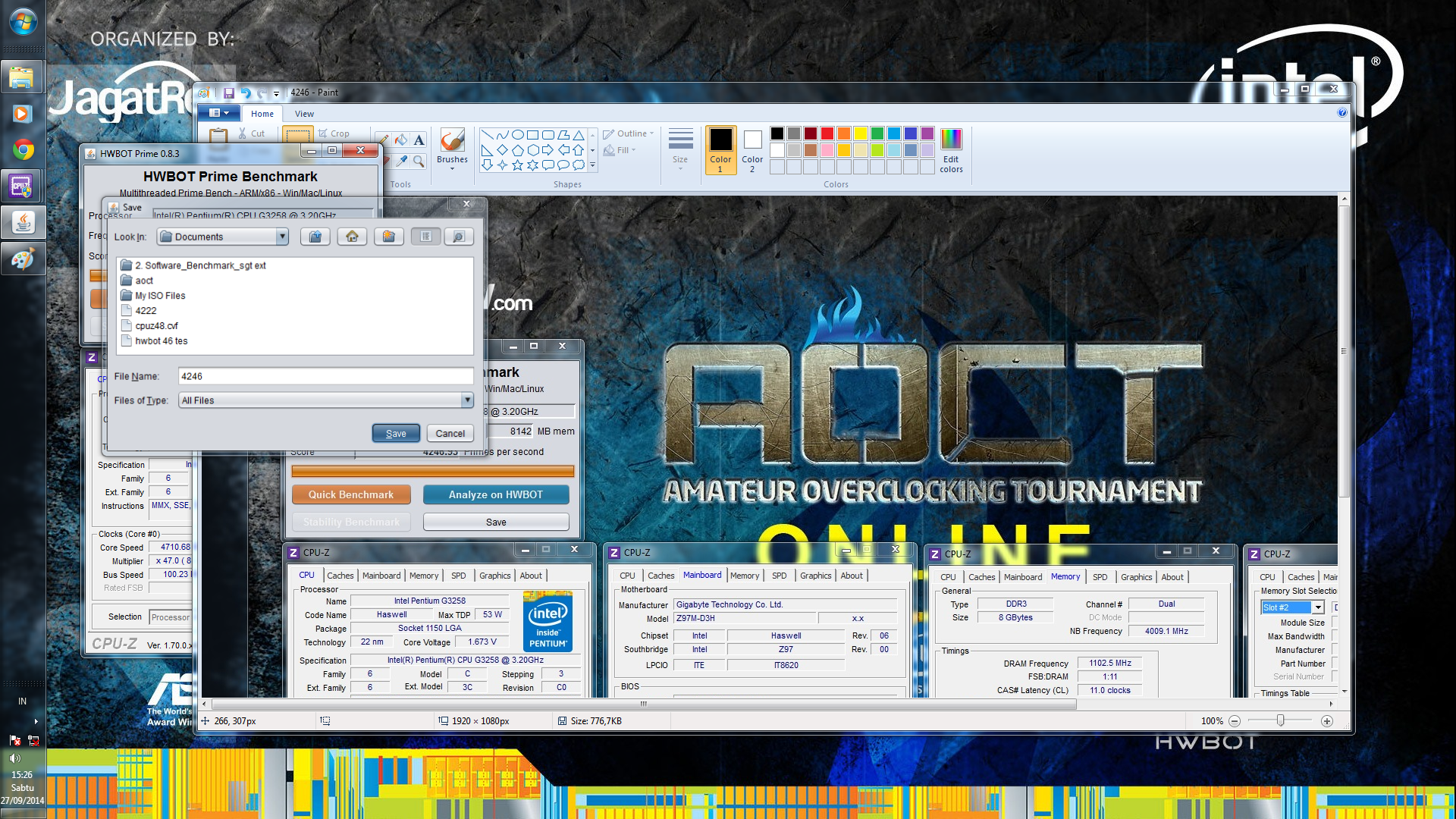
Task: Select file 'cpuz48.cvf'
Action: (149, 326)
